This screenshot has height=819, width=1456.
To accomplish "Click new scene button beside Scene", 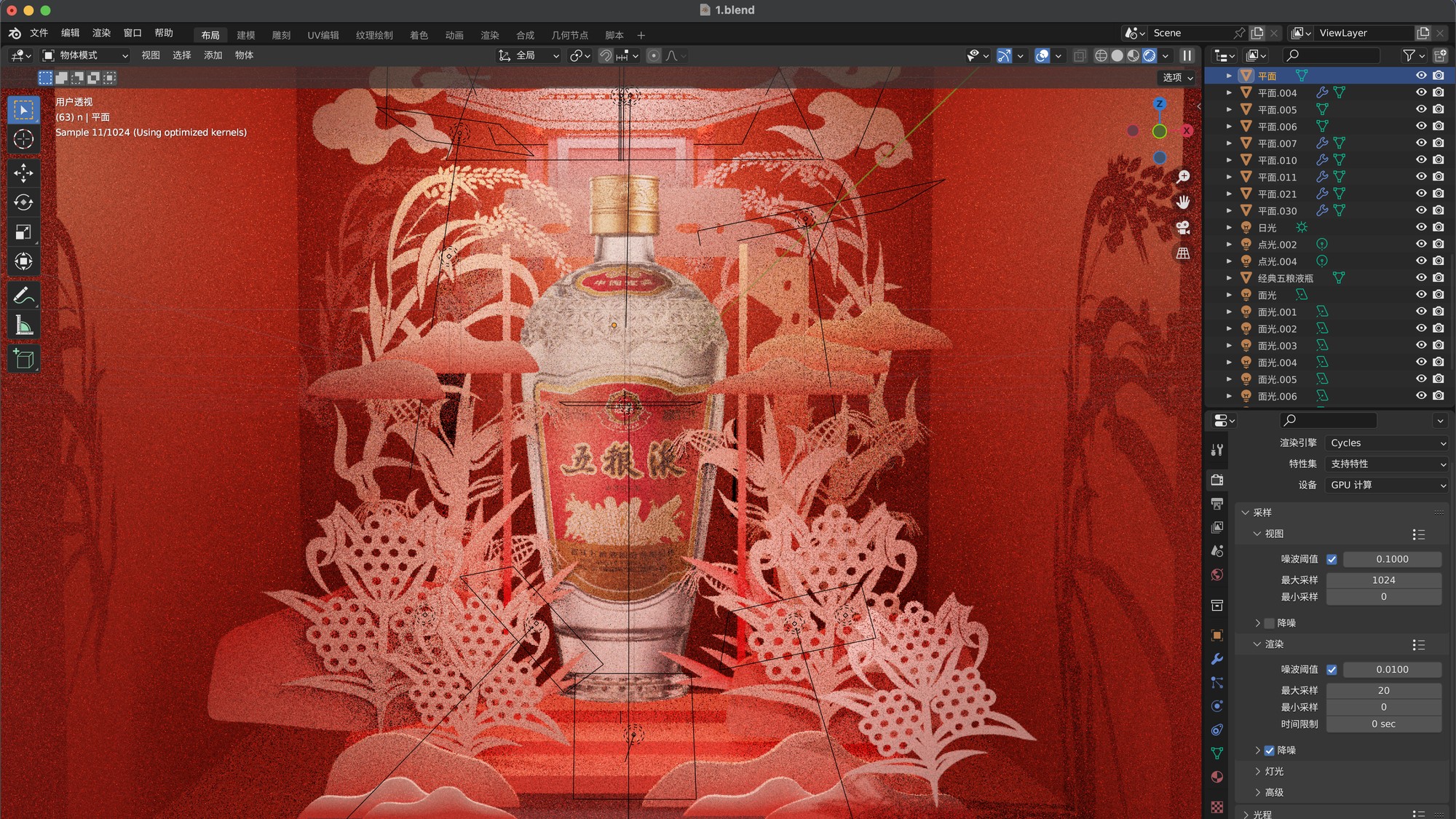I will (x=1257, y=33).
